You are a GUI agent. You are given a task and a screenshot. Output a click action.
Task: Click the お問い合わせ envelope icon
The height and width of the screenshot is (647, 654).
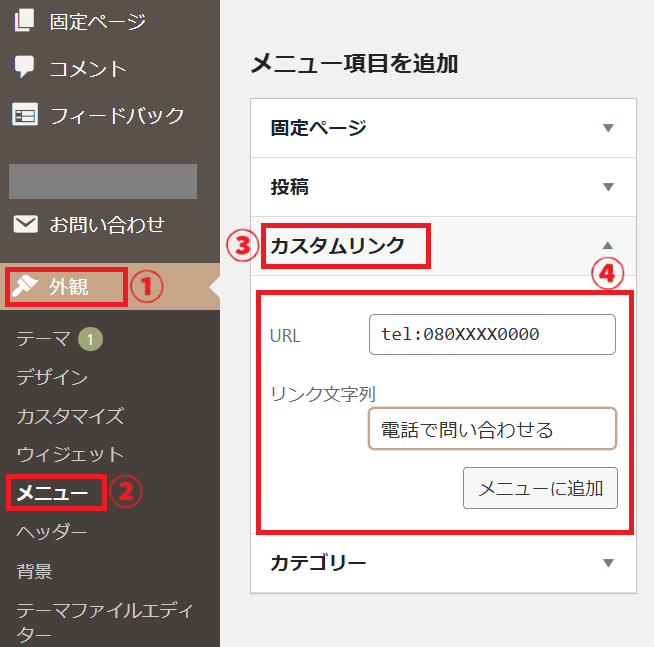(25, 224)
